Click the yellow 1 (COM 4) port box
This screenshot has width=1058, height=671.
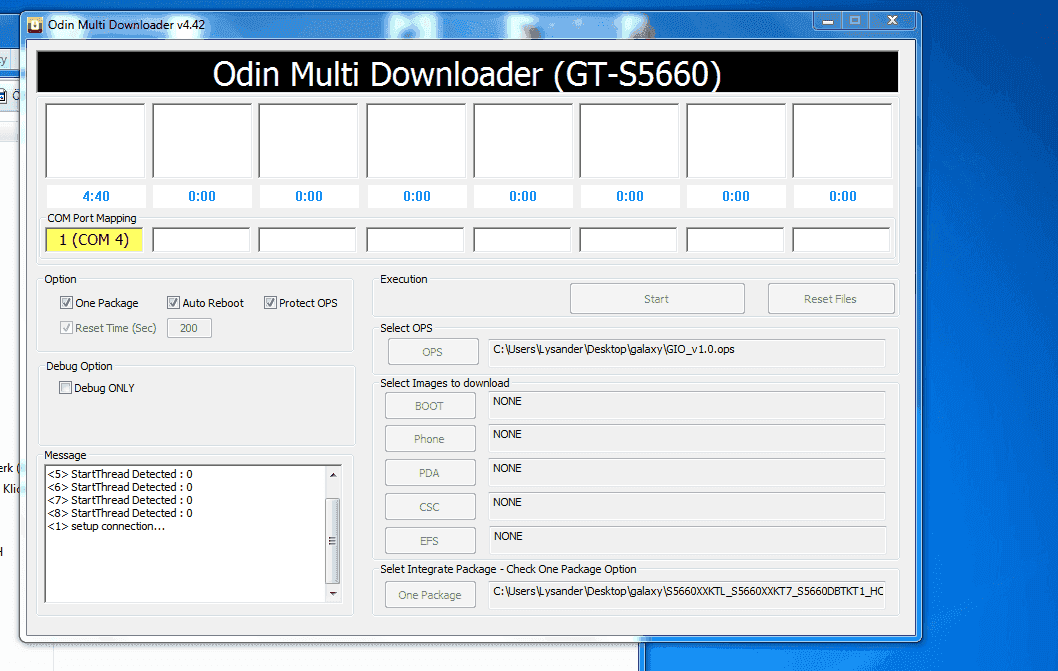(94, 240)
